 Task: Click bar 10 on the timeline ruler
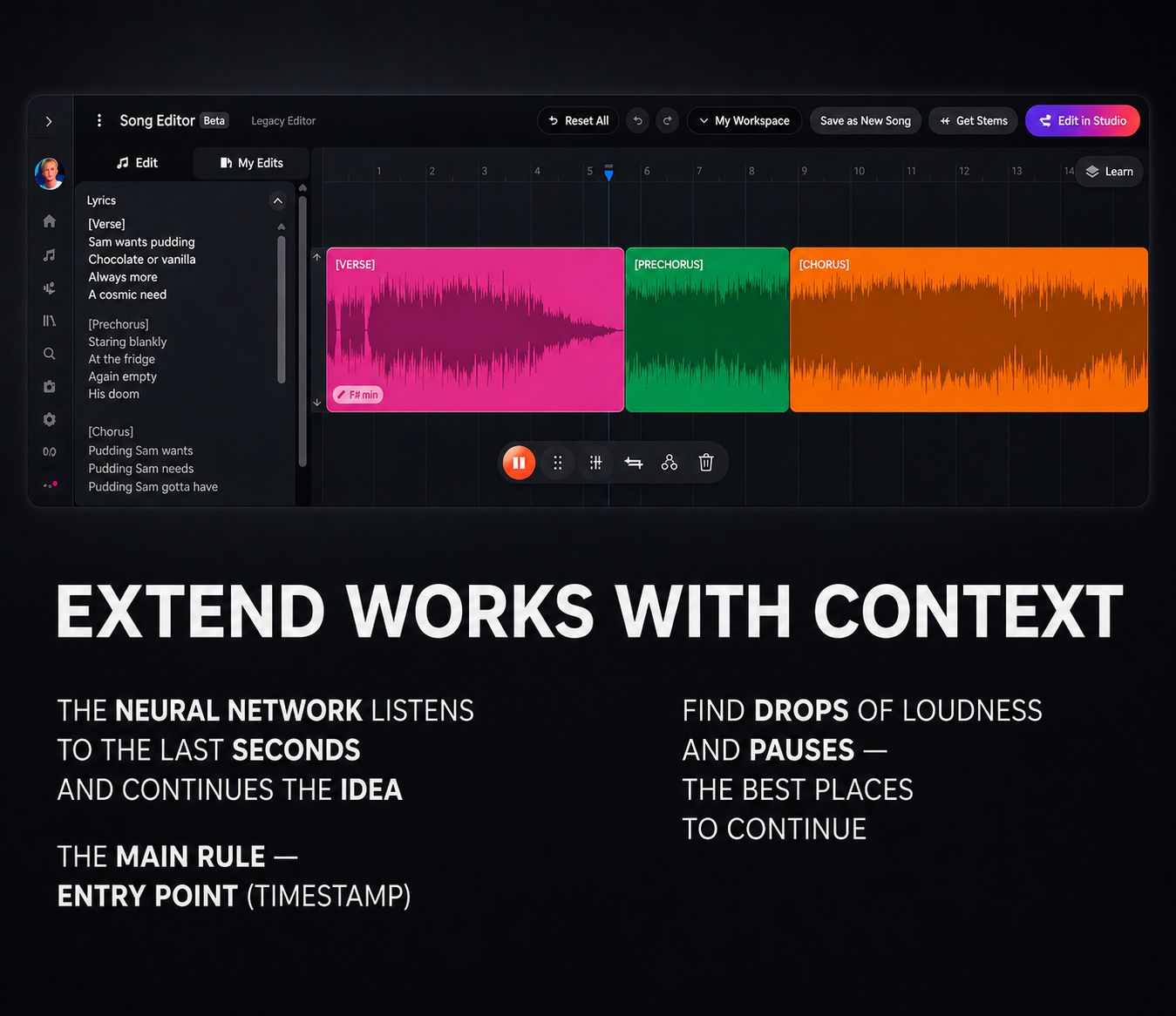click(860, 171)
